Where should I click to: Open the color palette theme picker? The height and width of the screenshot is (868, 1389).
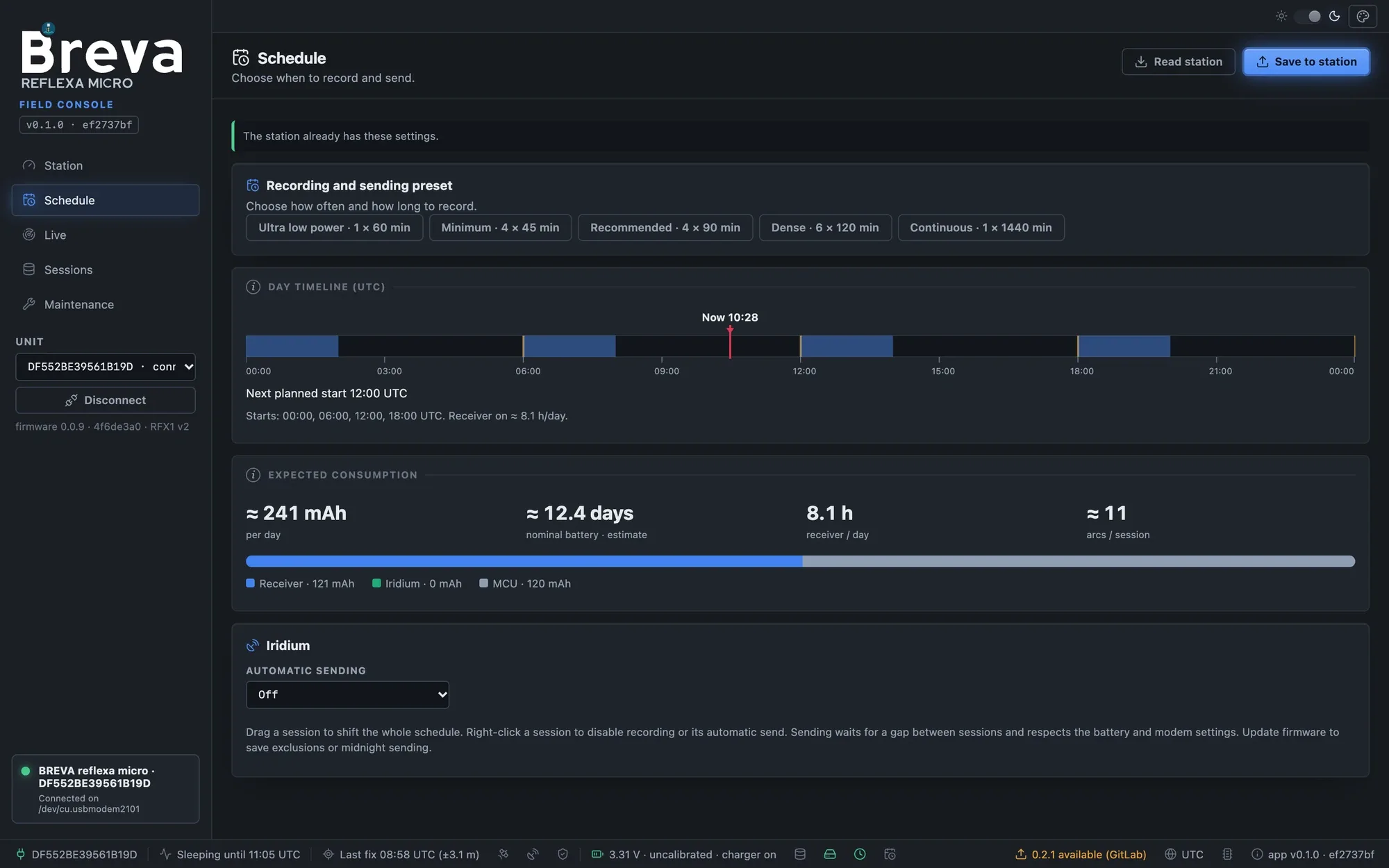click(x=1363, y=16)
